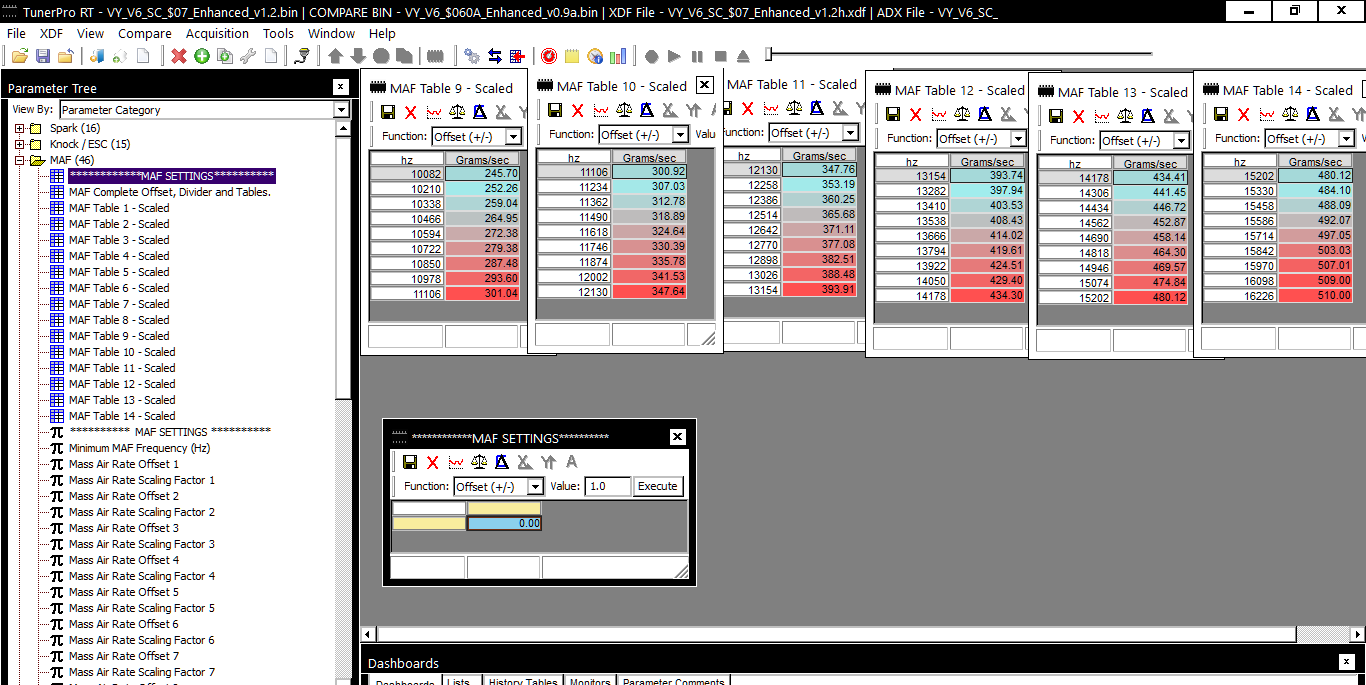Screen dimensions: 1366x685
Task: Click the red X delete item toolbar icon
Action: [x=179, y=56]
